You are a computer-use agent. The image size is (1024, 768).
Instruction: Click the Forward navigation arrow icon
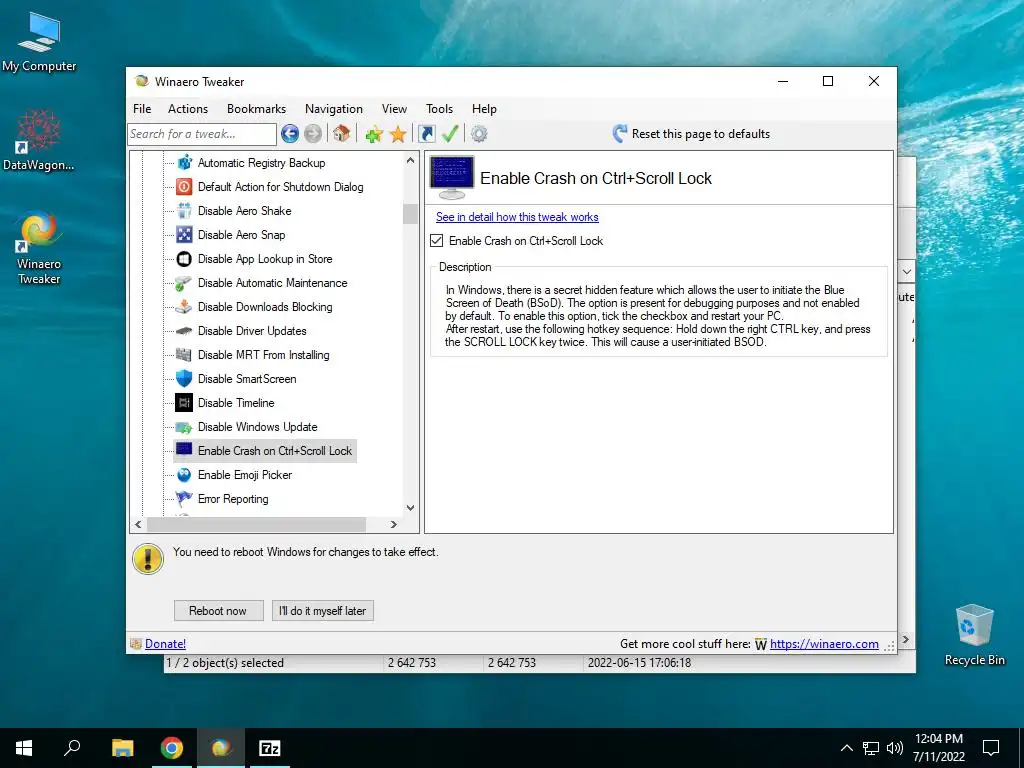point(313,134)
